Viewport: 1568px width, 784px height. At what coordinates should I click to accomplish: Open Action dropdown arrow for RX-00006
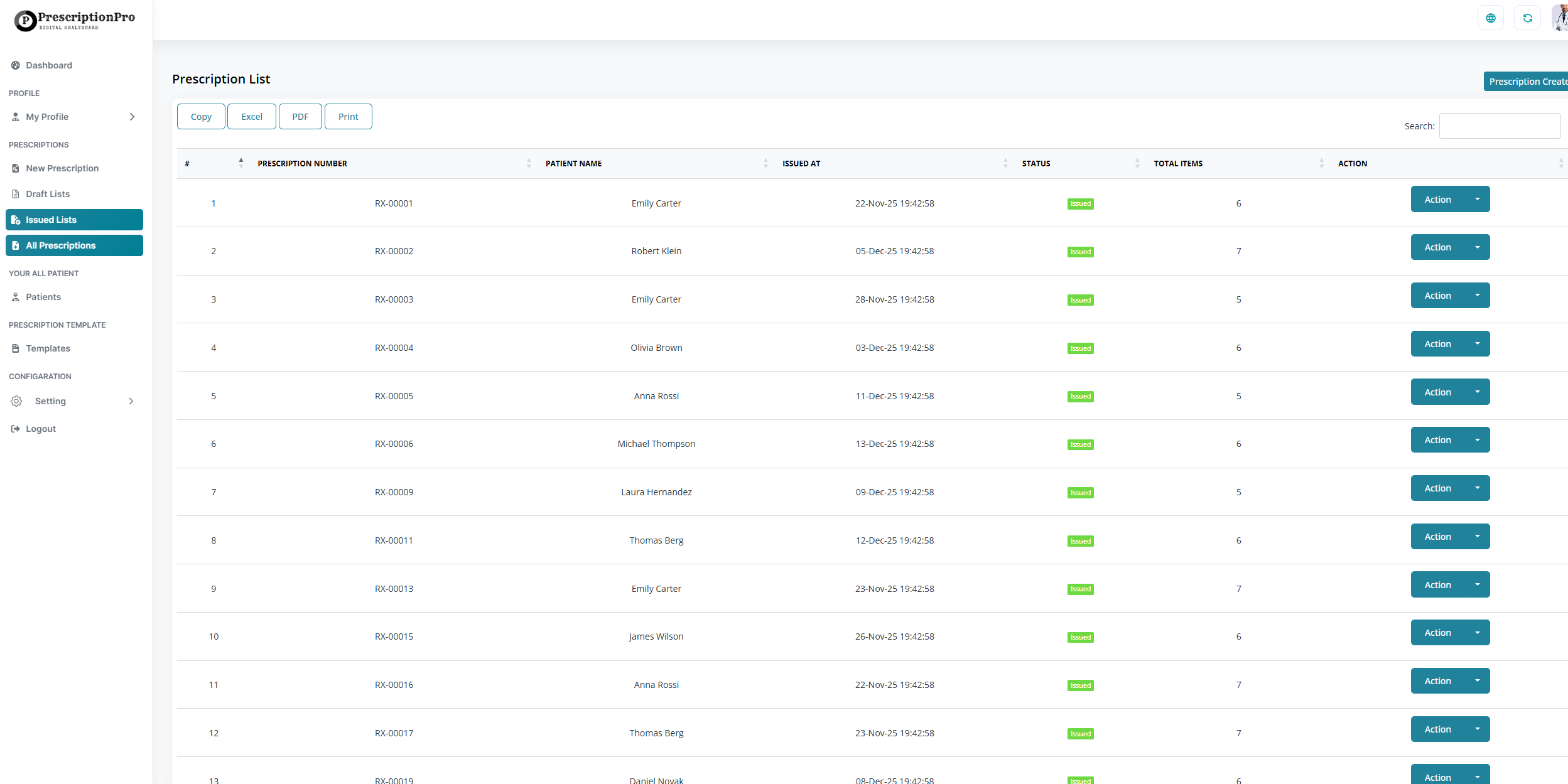click(1477, 440)
